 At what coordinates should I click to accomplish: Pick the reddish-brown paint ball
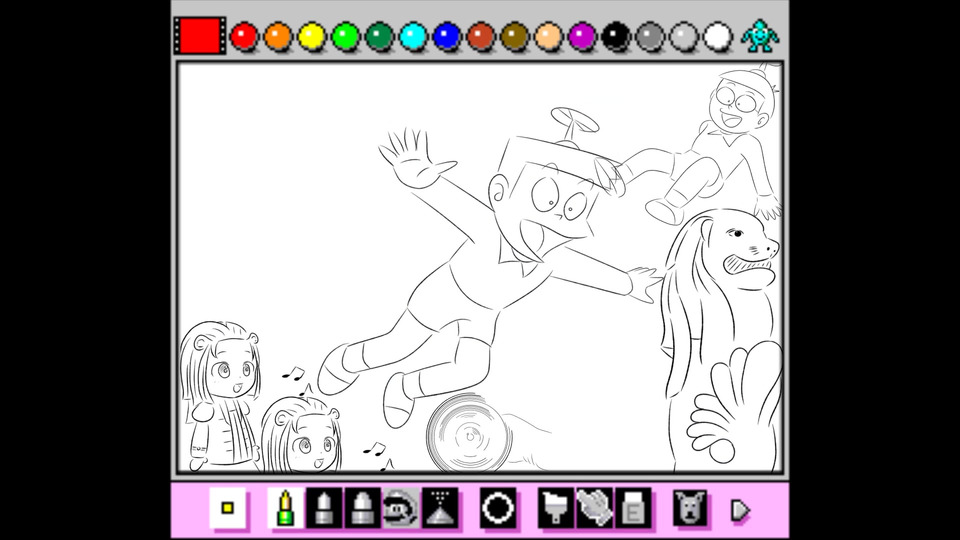481,36
